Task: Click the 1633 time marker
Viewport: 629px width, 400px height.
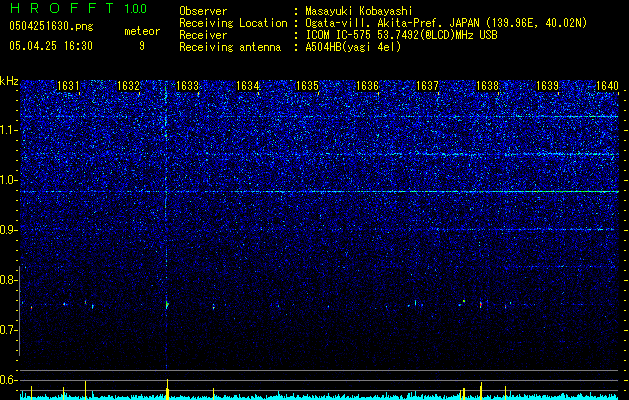Action: point(188,86)
